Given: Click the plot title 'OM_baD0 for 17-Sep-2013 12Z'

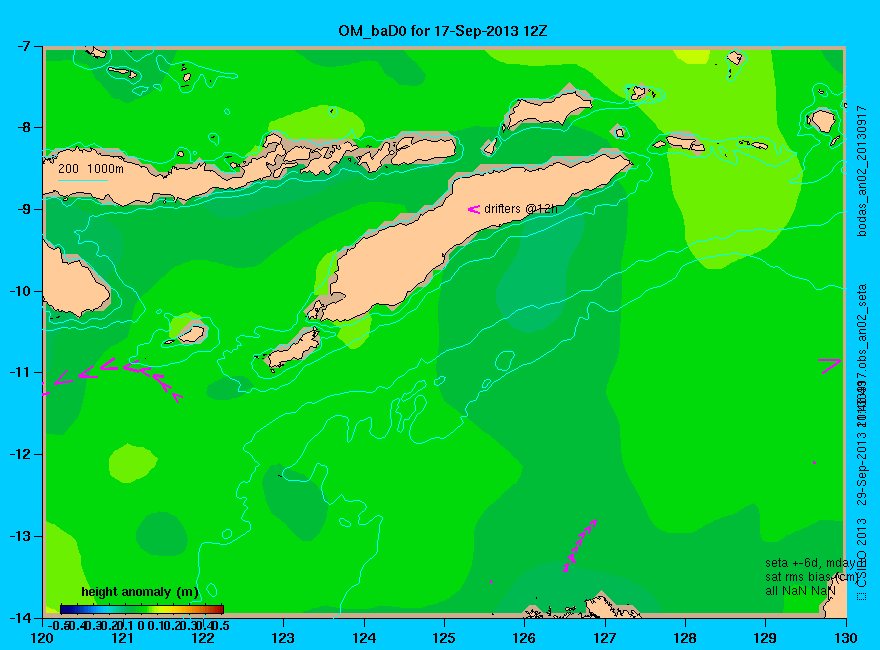Looking at the screenshot, I should [x=442, y=31].
